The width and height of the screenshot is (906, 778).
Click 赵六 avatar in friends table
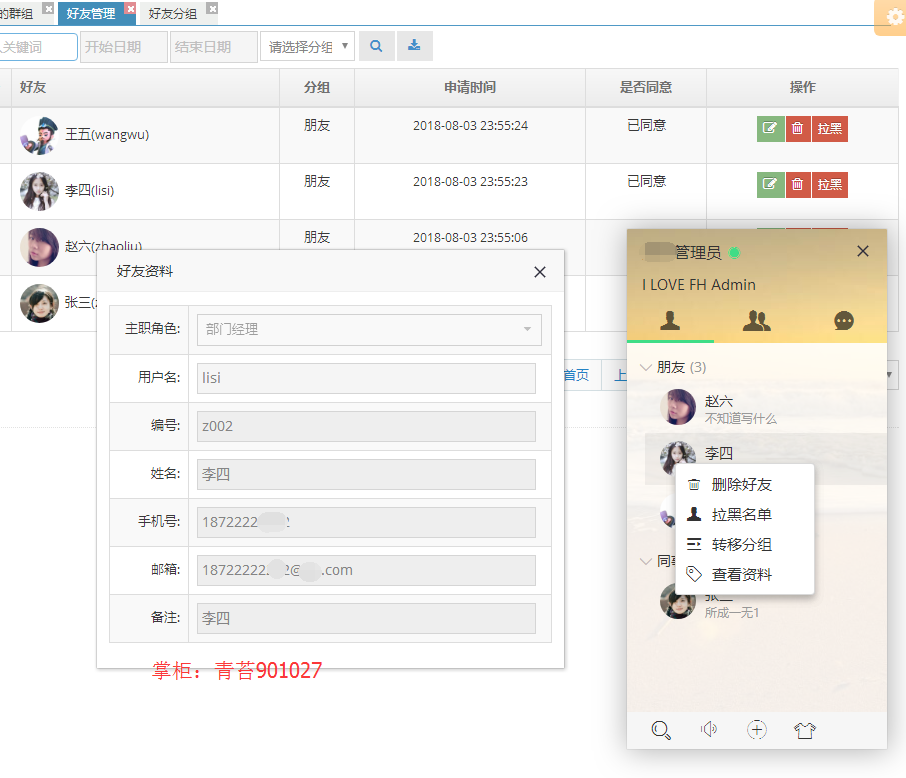[39, 247]
